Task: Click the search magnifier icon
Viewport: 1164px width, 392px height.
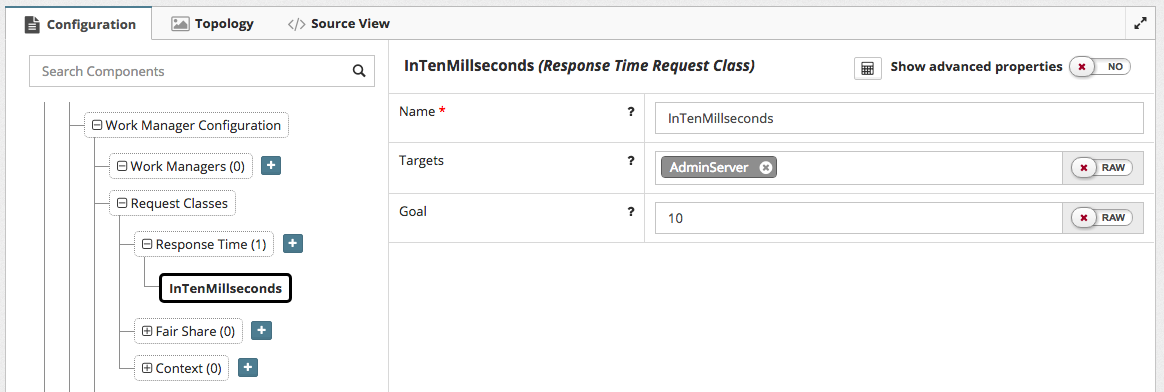Action: click(359, 71)
